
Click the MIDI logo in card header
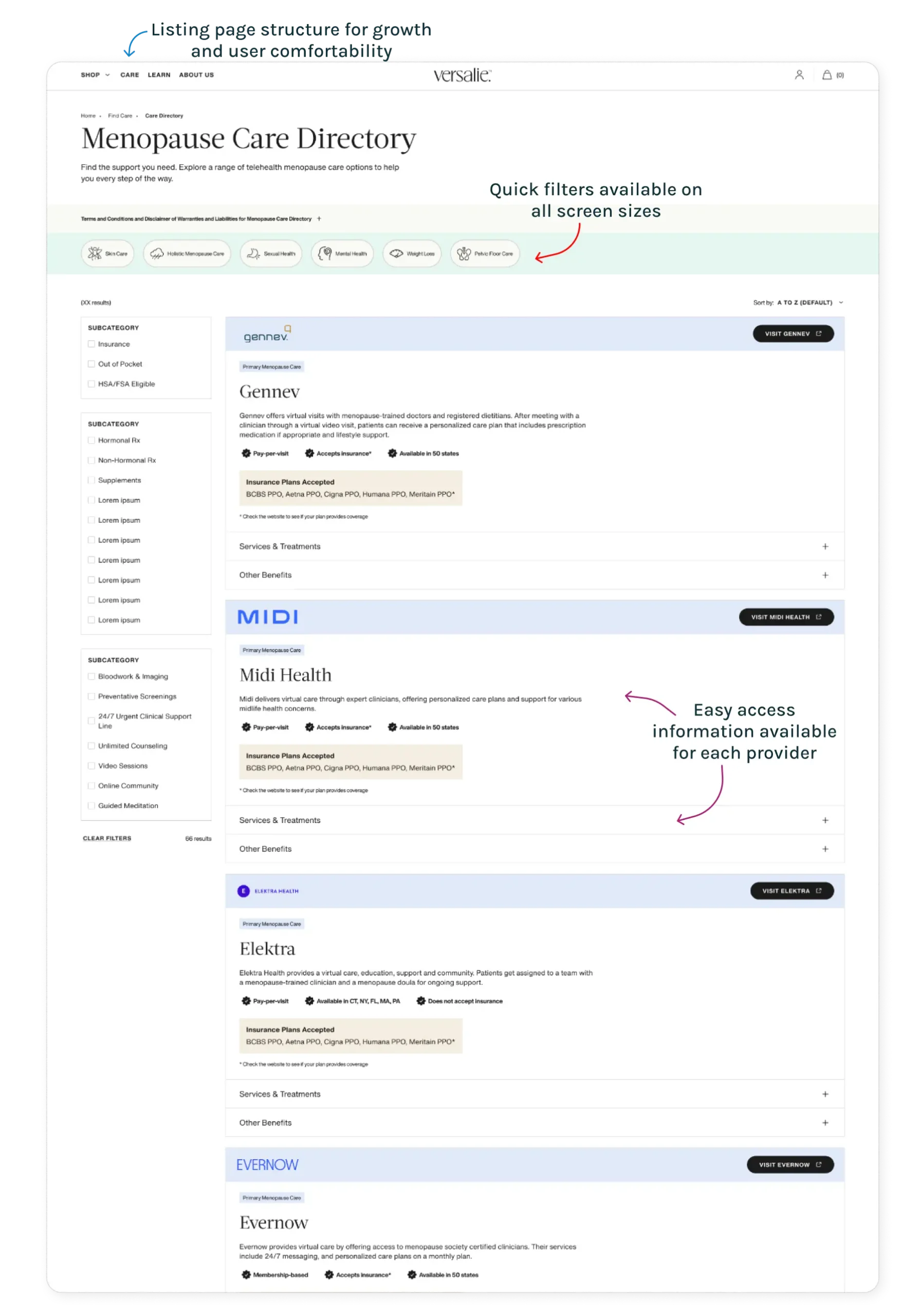tap(268, 617)
